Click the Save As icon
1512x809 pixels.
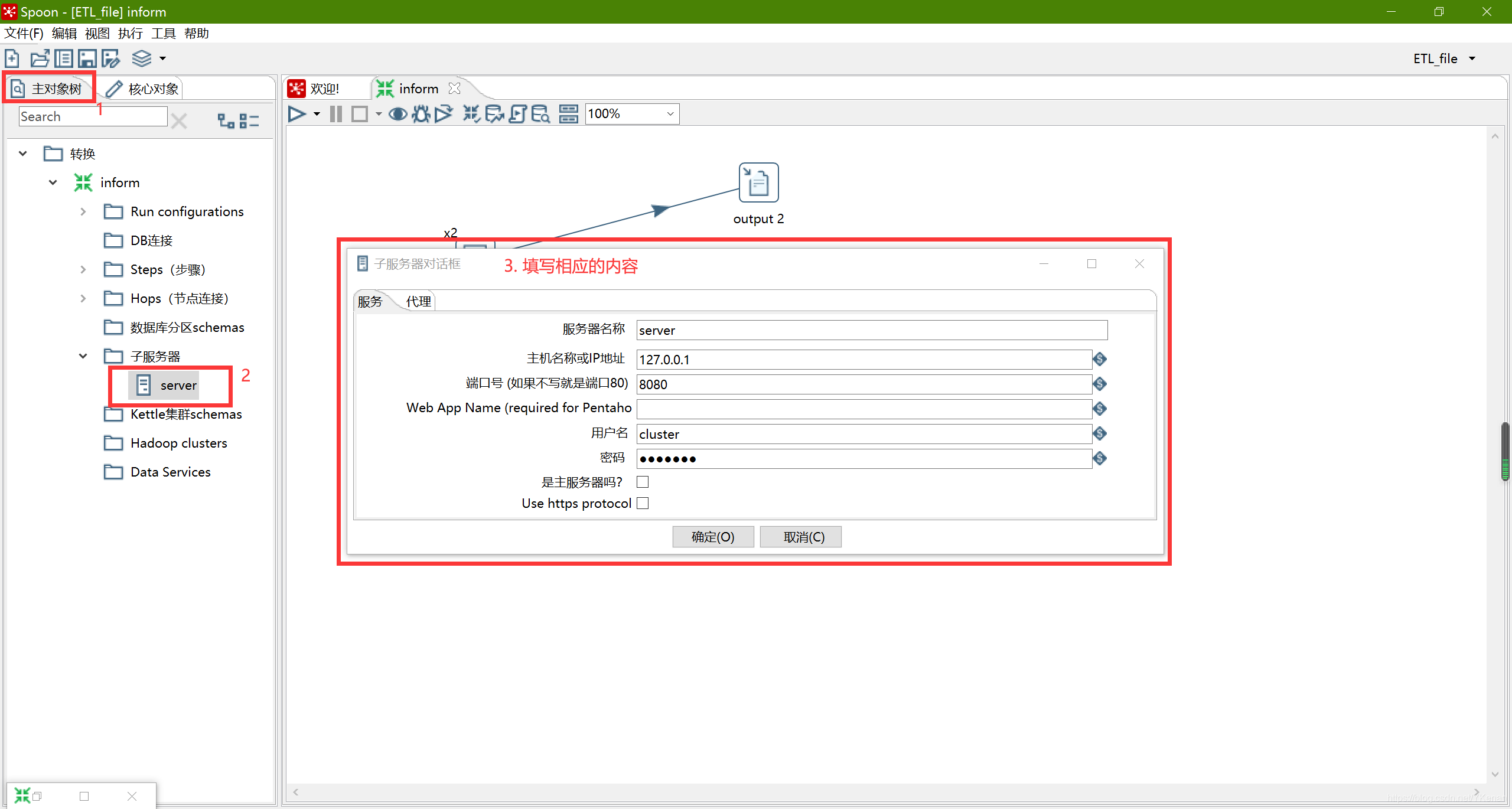point(111,58)
